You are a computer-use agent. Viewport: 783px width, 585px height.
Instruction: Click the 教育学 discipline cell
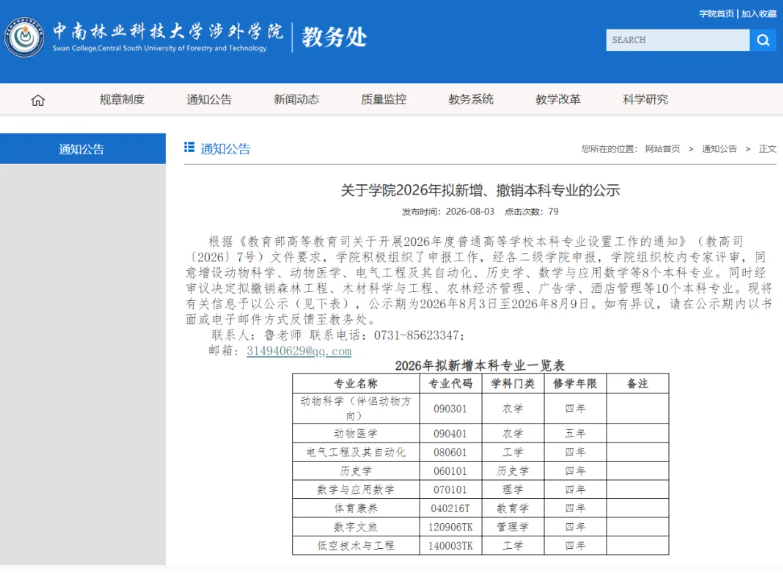coord(513,509)
